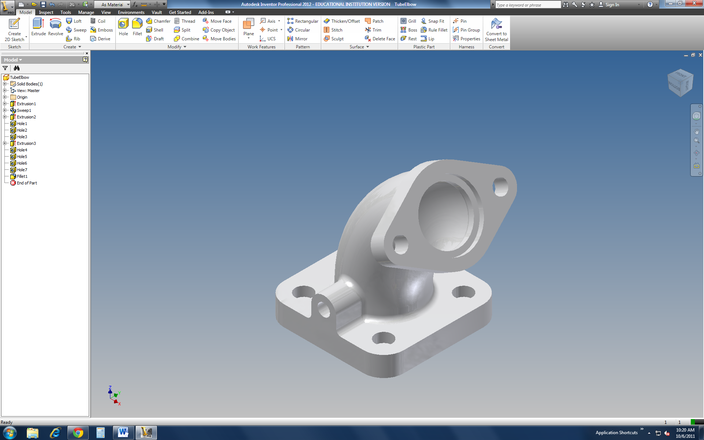Click the Combine tool
The width and height of the screenshot is (704, 440).
pos(186,39)
